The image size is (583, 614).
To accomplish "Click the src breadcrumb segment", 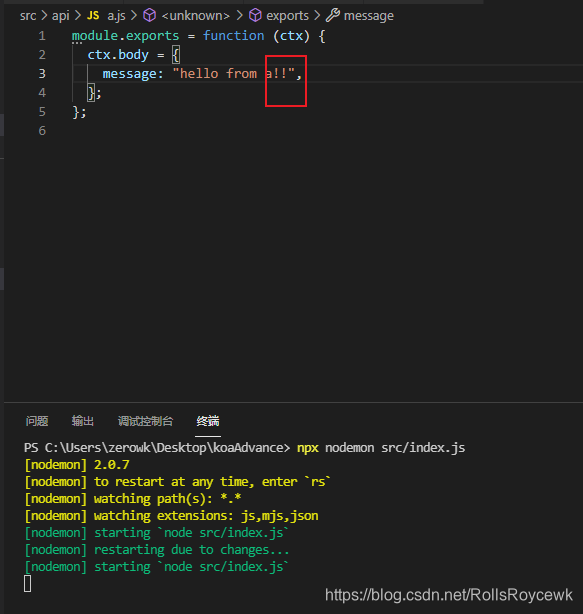I will click(x=28, y=16).
